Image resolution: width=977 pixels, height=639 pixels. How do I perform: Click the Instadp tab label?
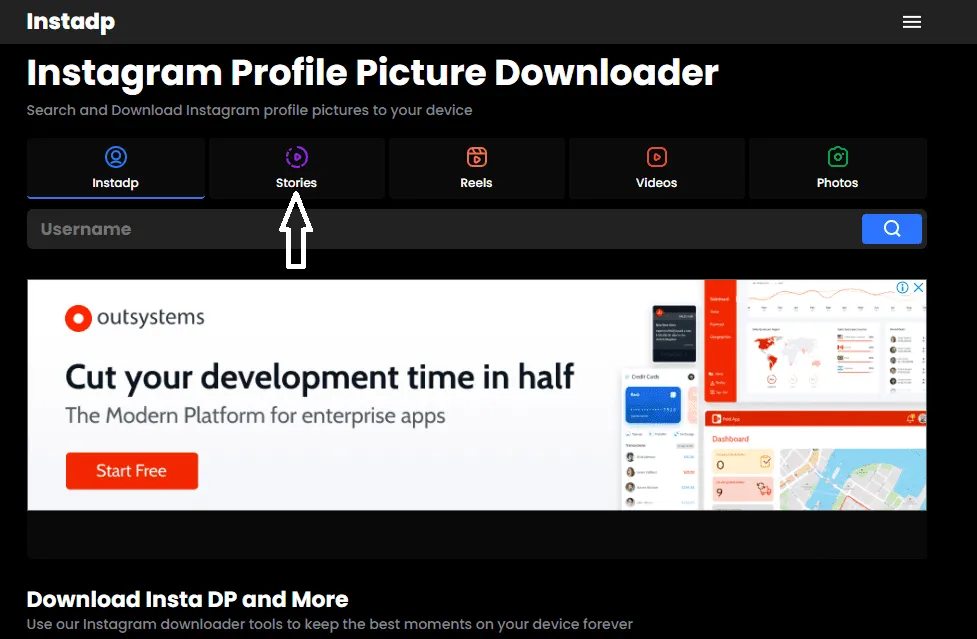pos(116,182)
